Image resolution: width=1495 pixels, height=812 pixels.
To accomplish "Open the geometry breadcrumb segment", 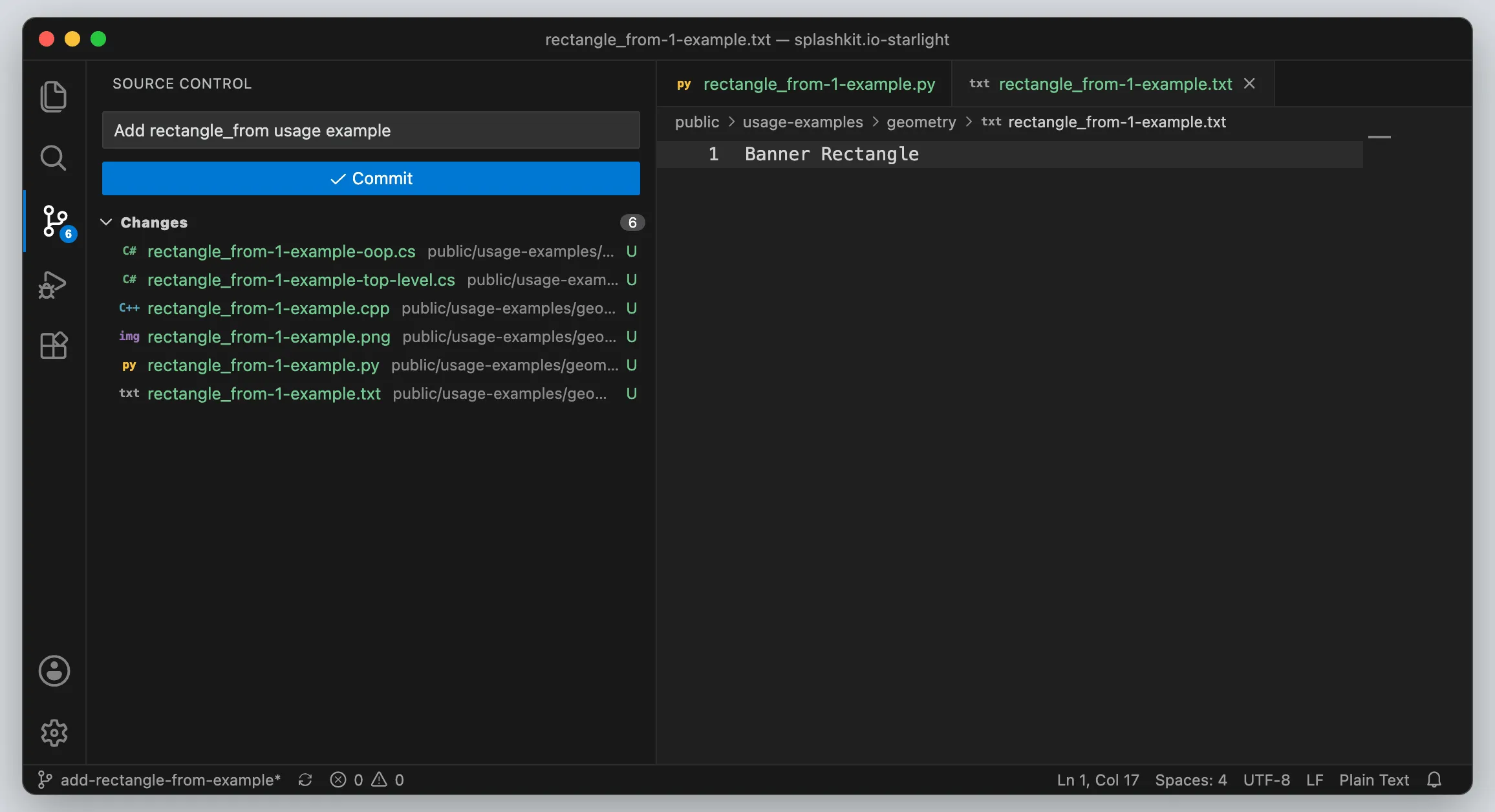I will click(x=921, y=122).
